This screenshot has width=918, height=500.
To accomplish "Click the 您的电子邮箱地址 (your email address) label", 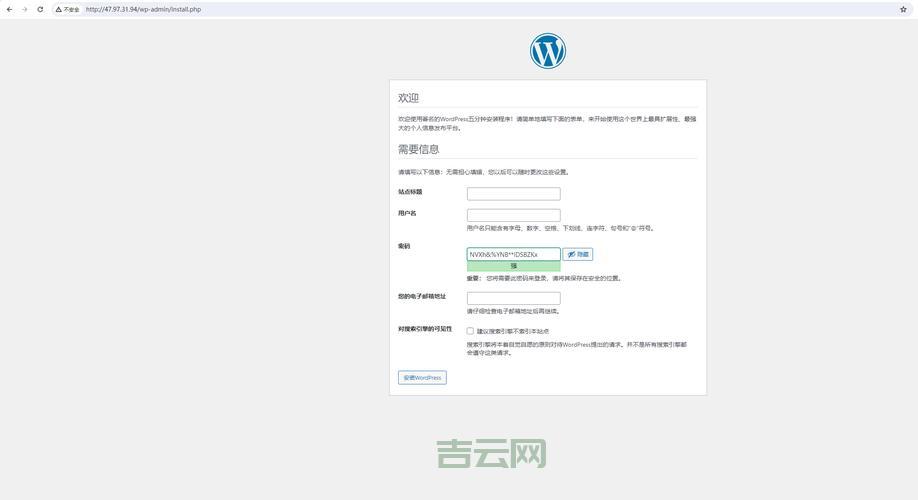I will pyautogui.click(x=422, y=296).
